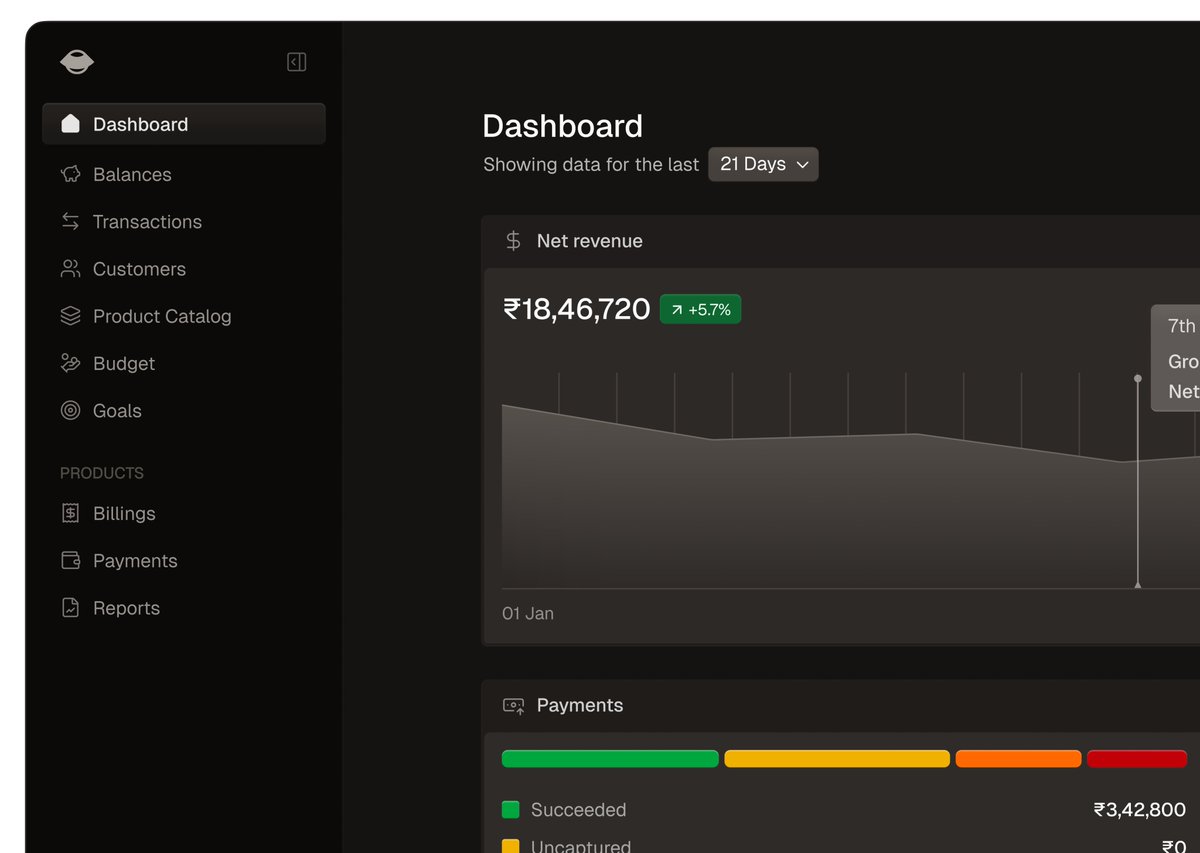Click the green Succeeded legend square
The image size is (1200, 853).
coord(511,810)
